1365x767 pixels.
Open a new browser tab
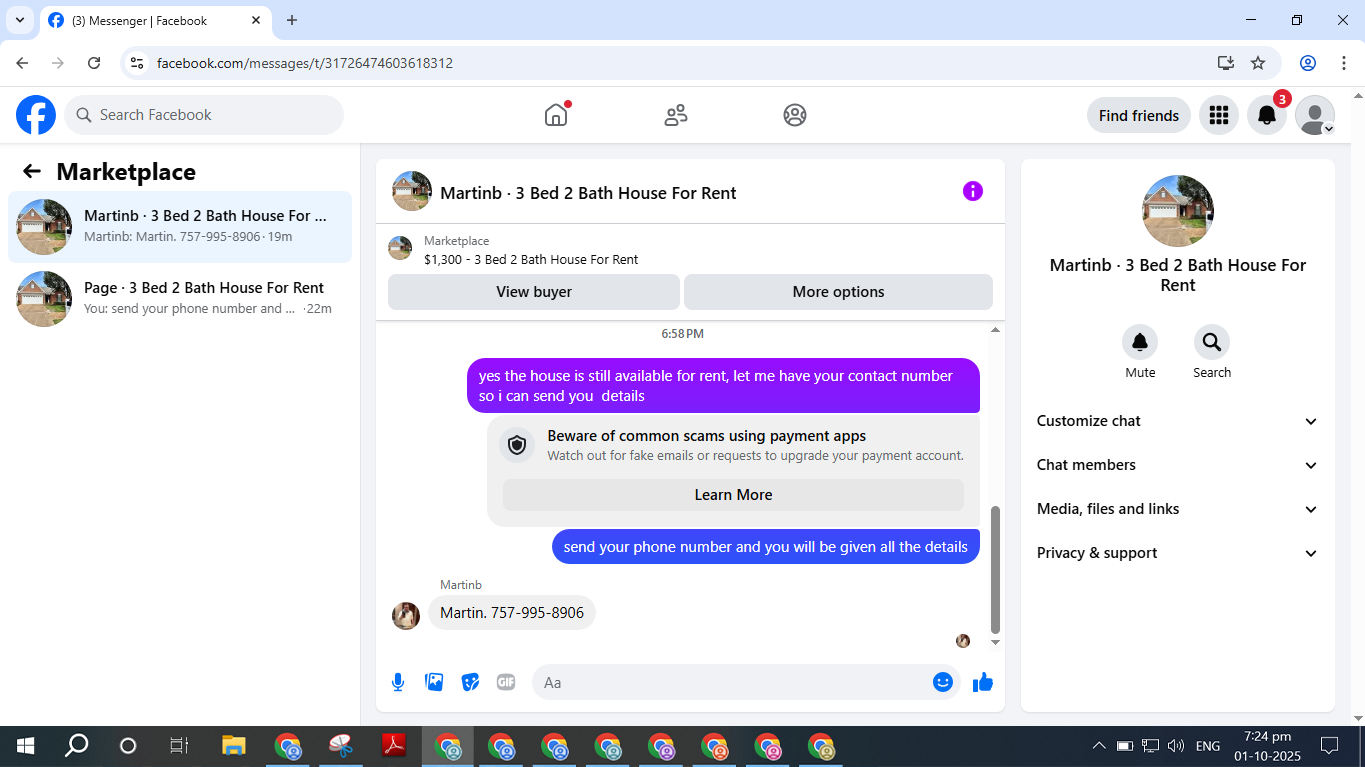click(x=292, y=20)
